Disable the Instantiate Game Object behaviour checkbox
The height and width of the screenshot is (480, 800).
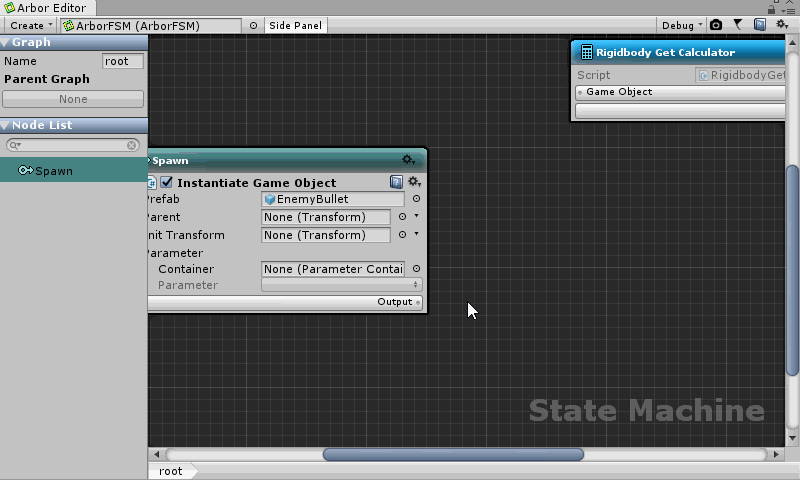(x=167, y=183)
